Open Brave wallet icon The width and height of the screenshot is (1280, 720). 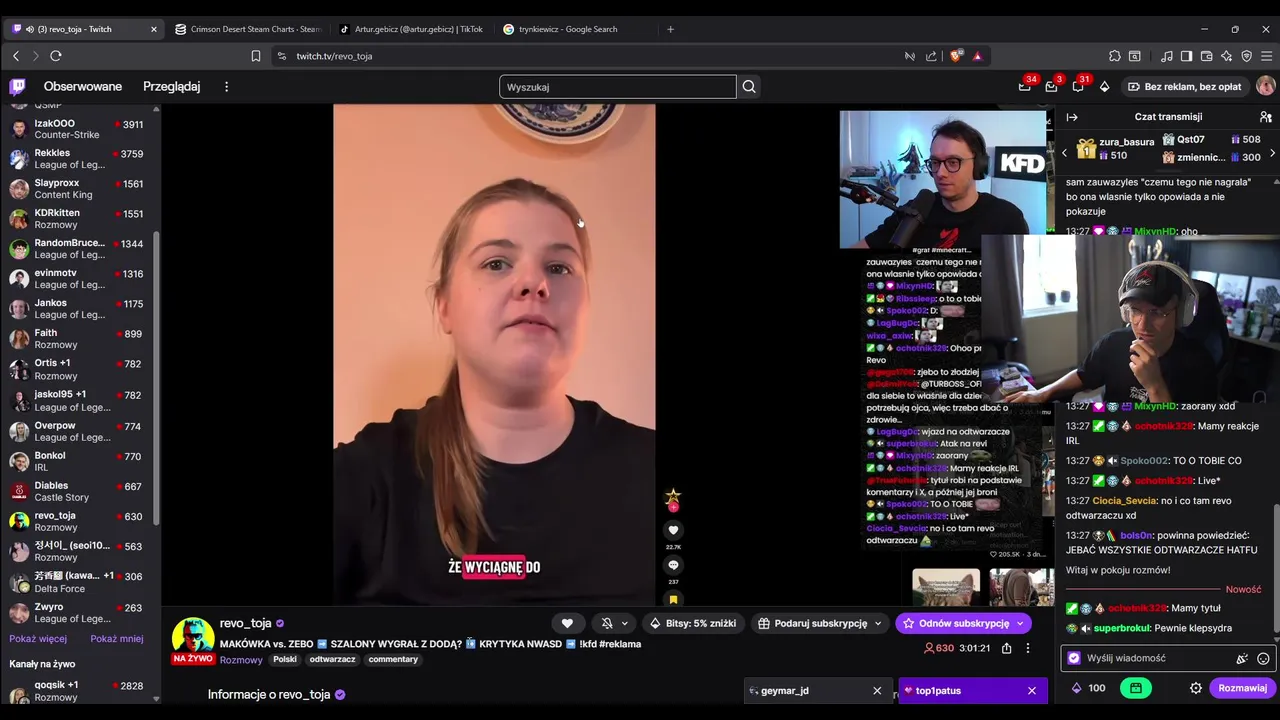[1207, 56]
